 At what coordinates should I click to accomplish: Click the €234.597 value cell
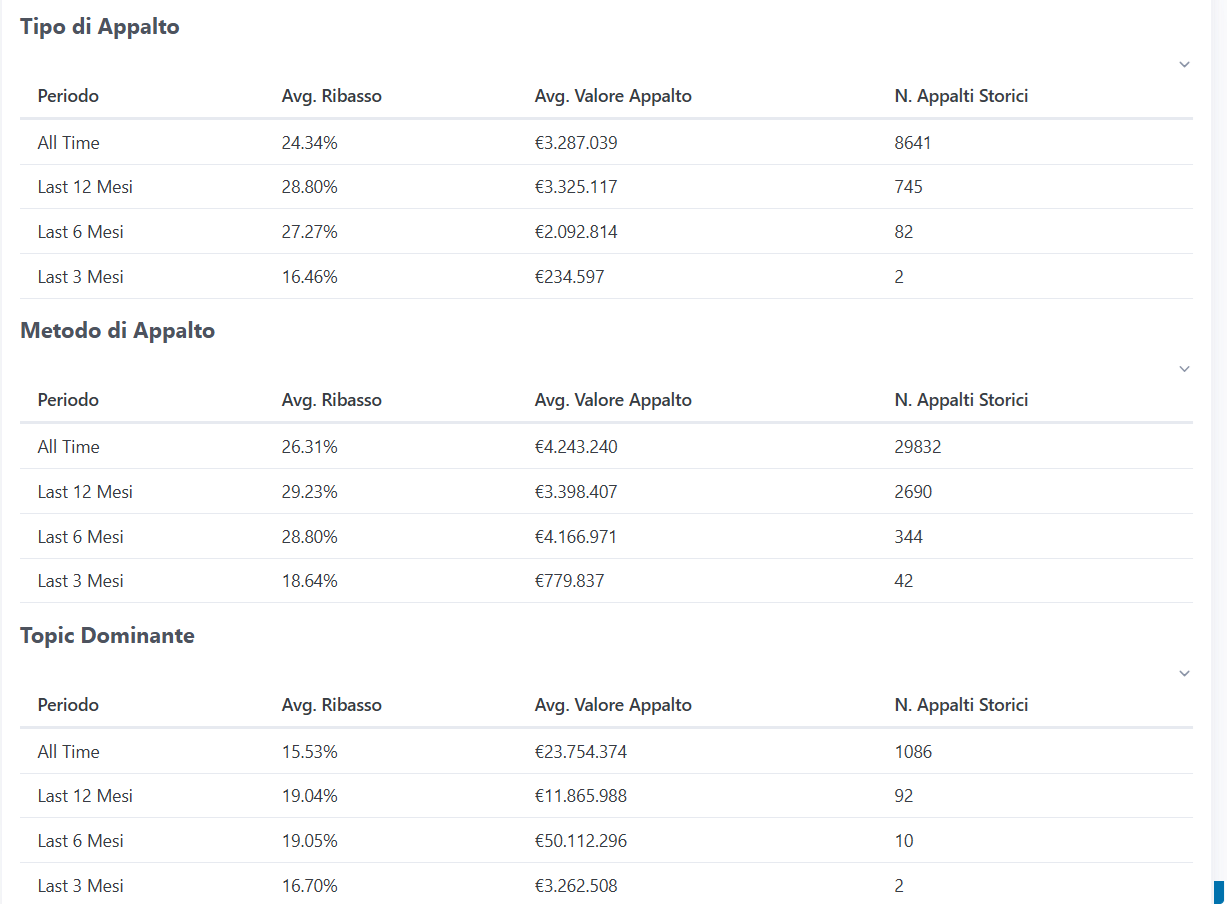tap(569, 277)
